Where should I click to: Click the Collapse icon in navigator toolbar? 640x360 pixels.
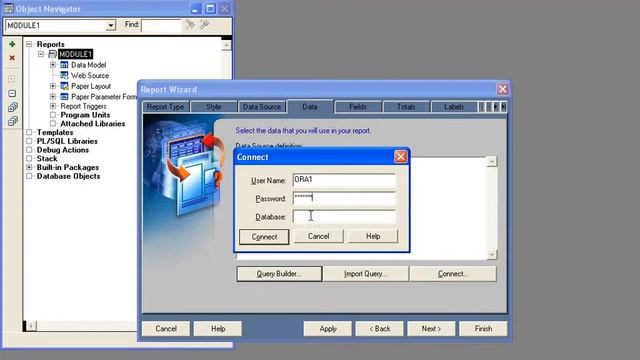click(x=12, y=93)
